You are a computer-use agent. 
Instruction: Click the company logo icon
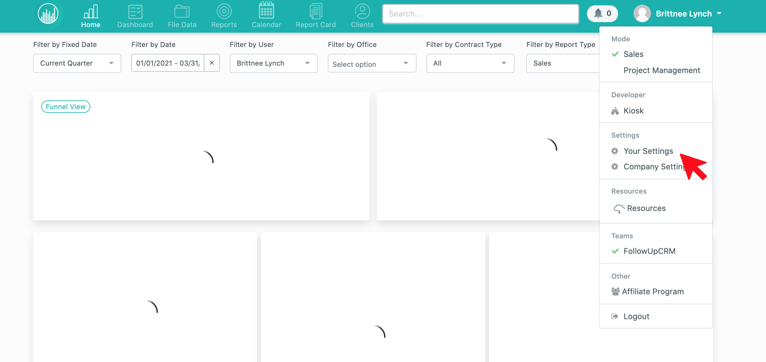[49, 14]
